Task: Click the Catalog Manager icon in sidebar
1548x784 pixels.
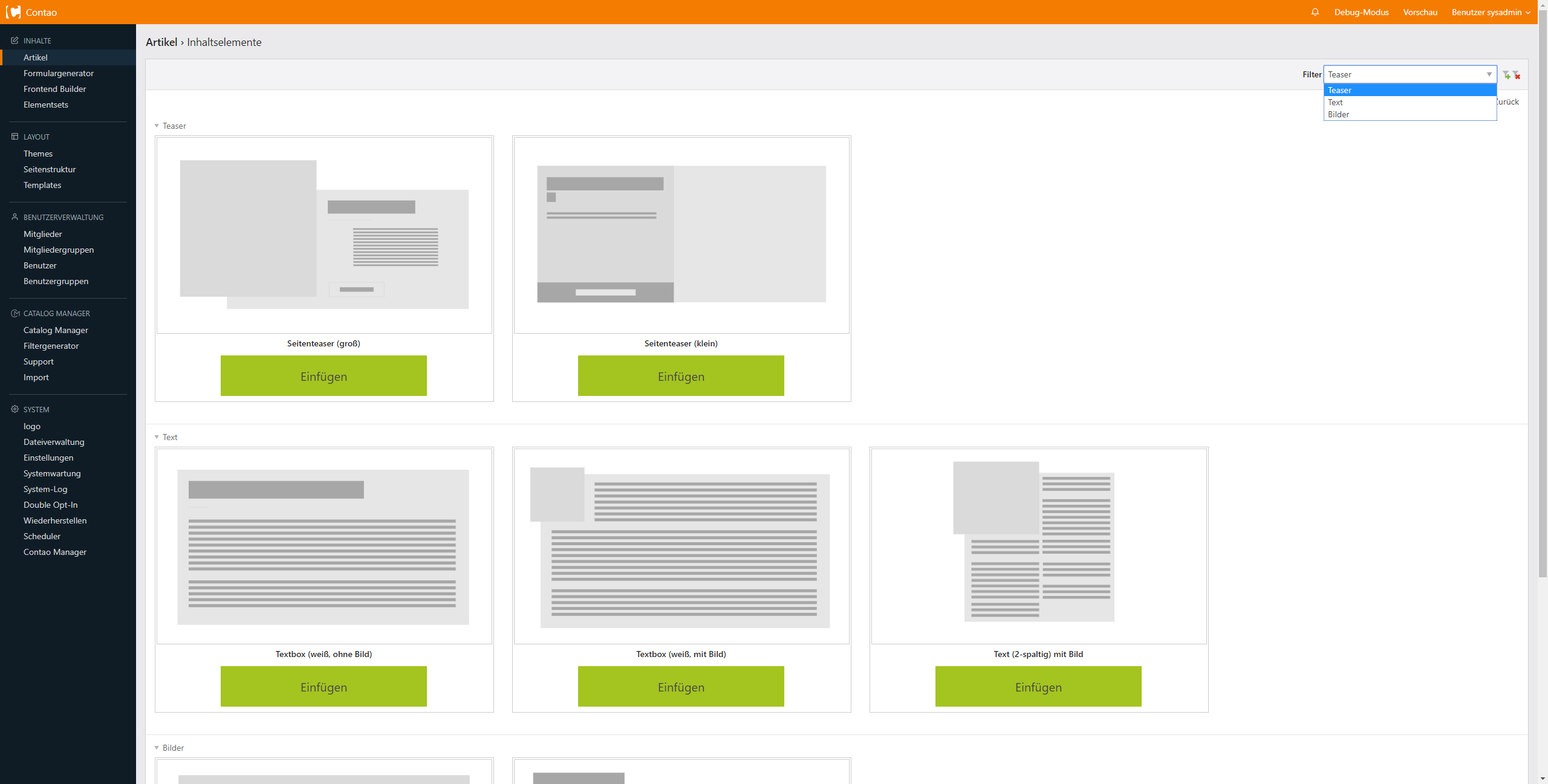Action: click(x=14, y=313)
